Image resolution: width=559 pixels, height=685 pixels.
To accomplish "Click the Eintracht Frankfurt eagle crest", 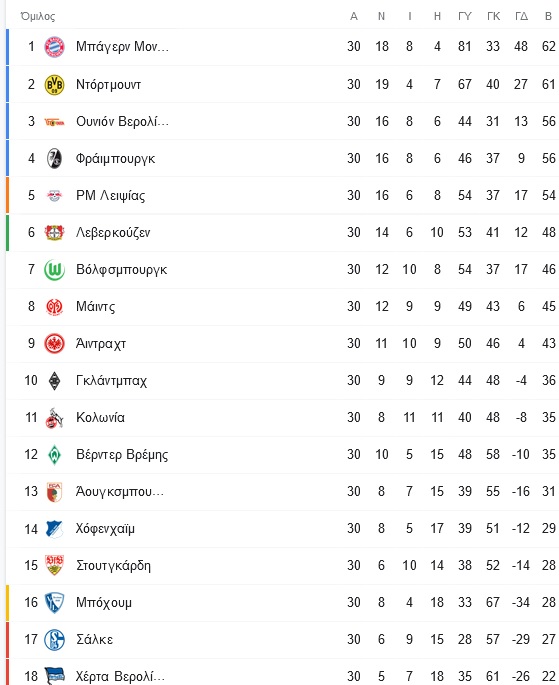I will tap(55, 344).
